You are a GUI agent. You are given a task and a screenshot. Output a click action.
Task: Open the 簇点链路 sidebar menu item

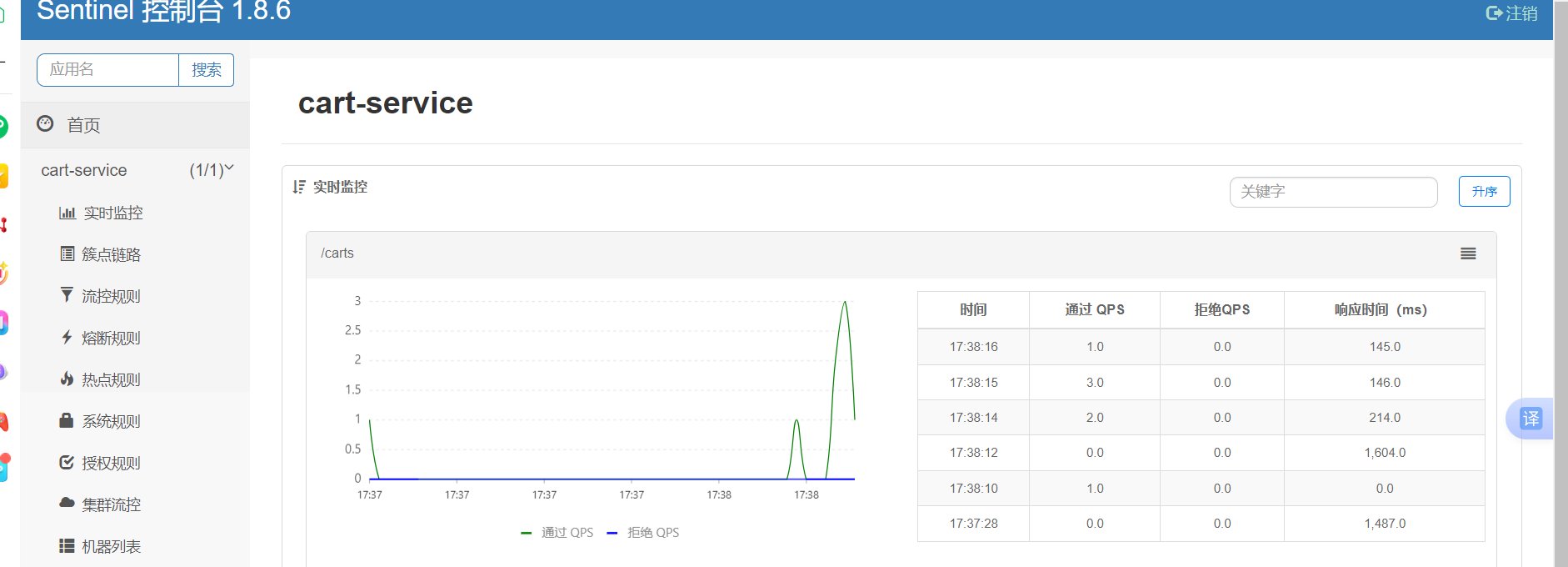click(x=135, y=254)
